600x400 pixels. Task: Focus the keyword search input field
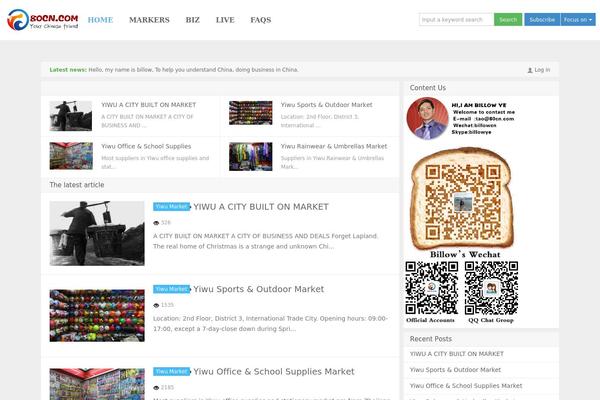456,20
